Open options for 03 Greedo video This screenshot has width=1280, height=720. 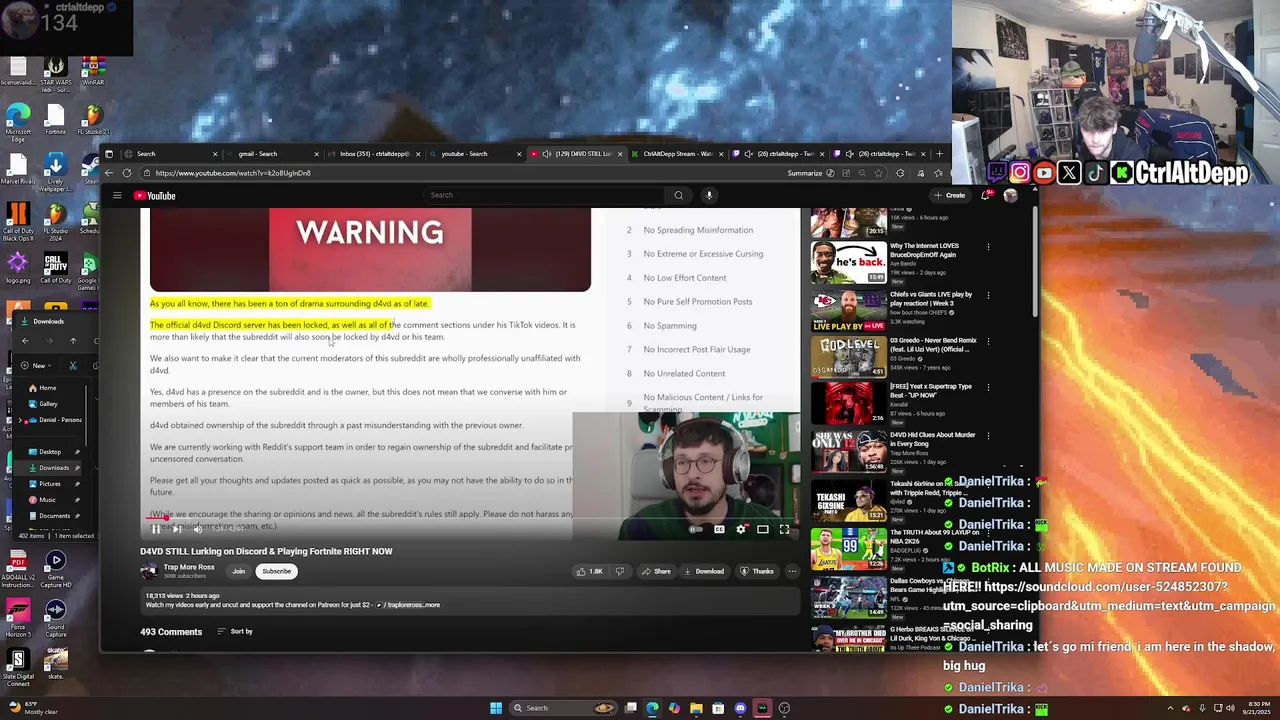(988, 342)
